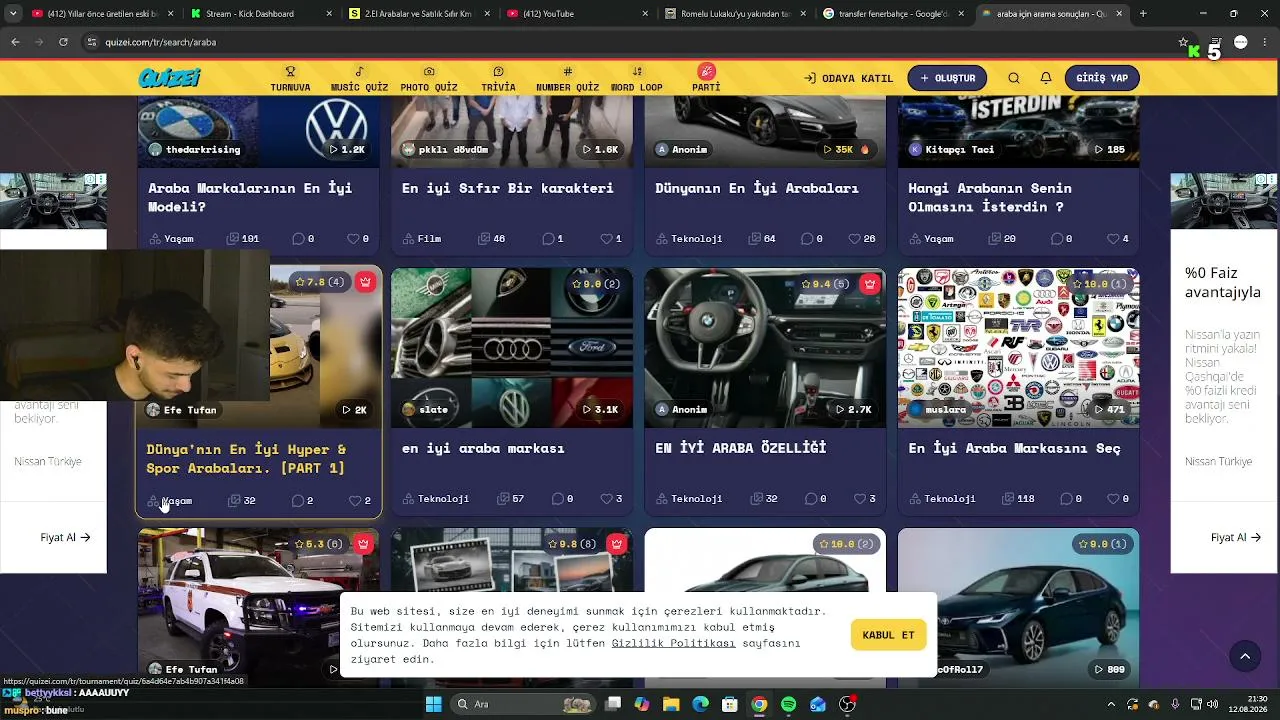1280x720 pixels.
Task: Open File Explorer from the taskbar
Action: tap(671, 704)
